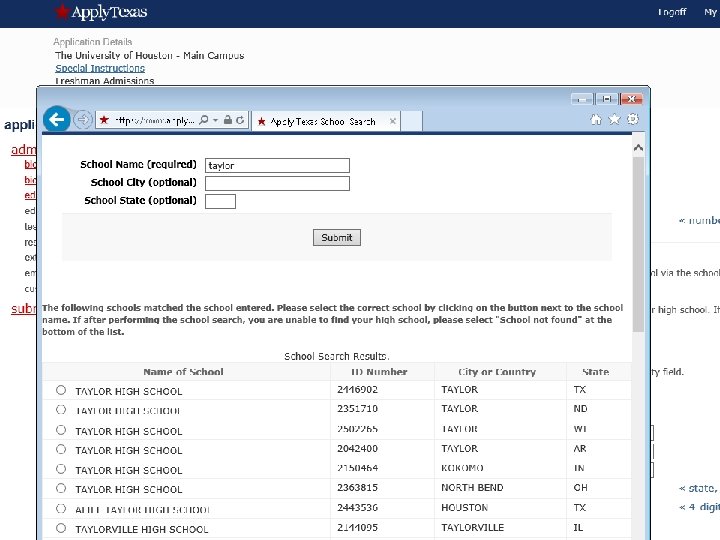Click the browser home icon
The image size is (720, 540).
click(x=596, y=120)
